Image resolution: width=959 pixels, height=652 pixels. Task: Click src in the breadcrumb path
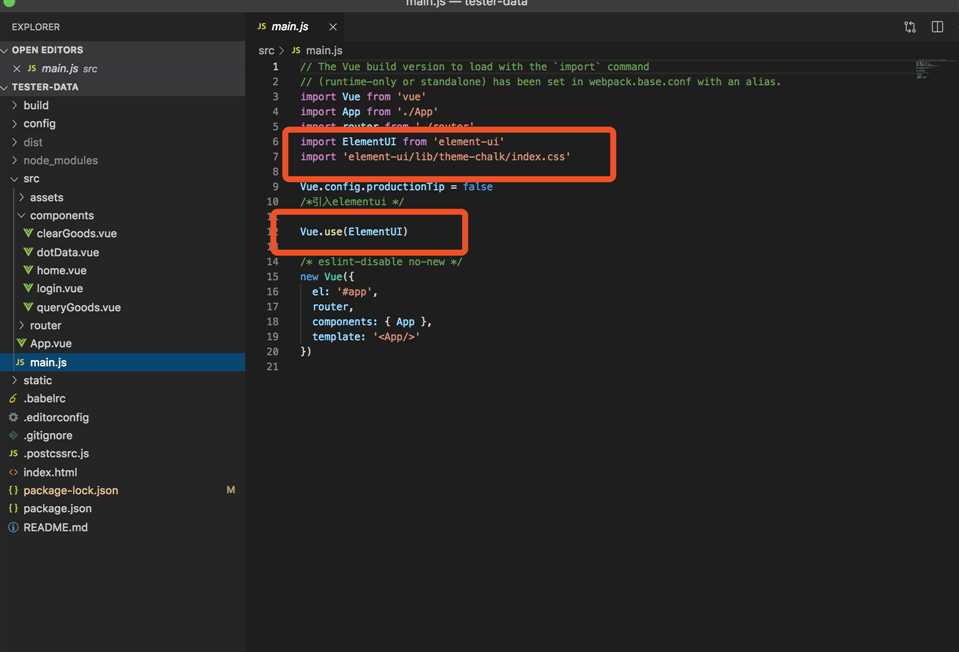pos(266,51)
